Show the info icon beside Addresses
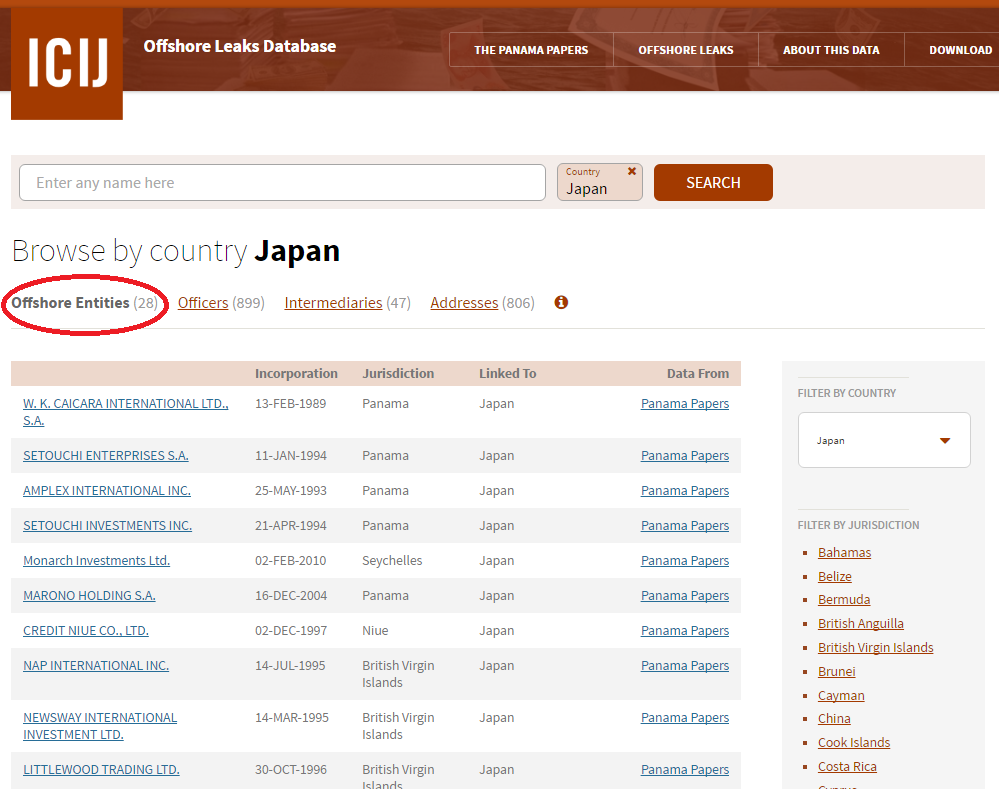The height and width of the screenshot is (789, 999). (561, 303)
